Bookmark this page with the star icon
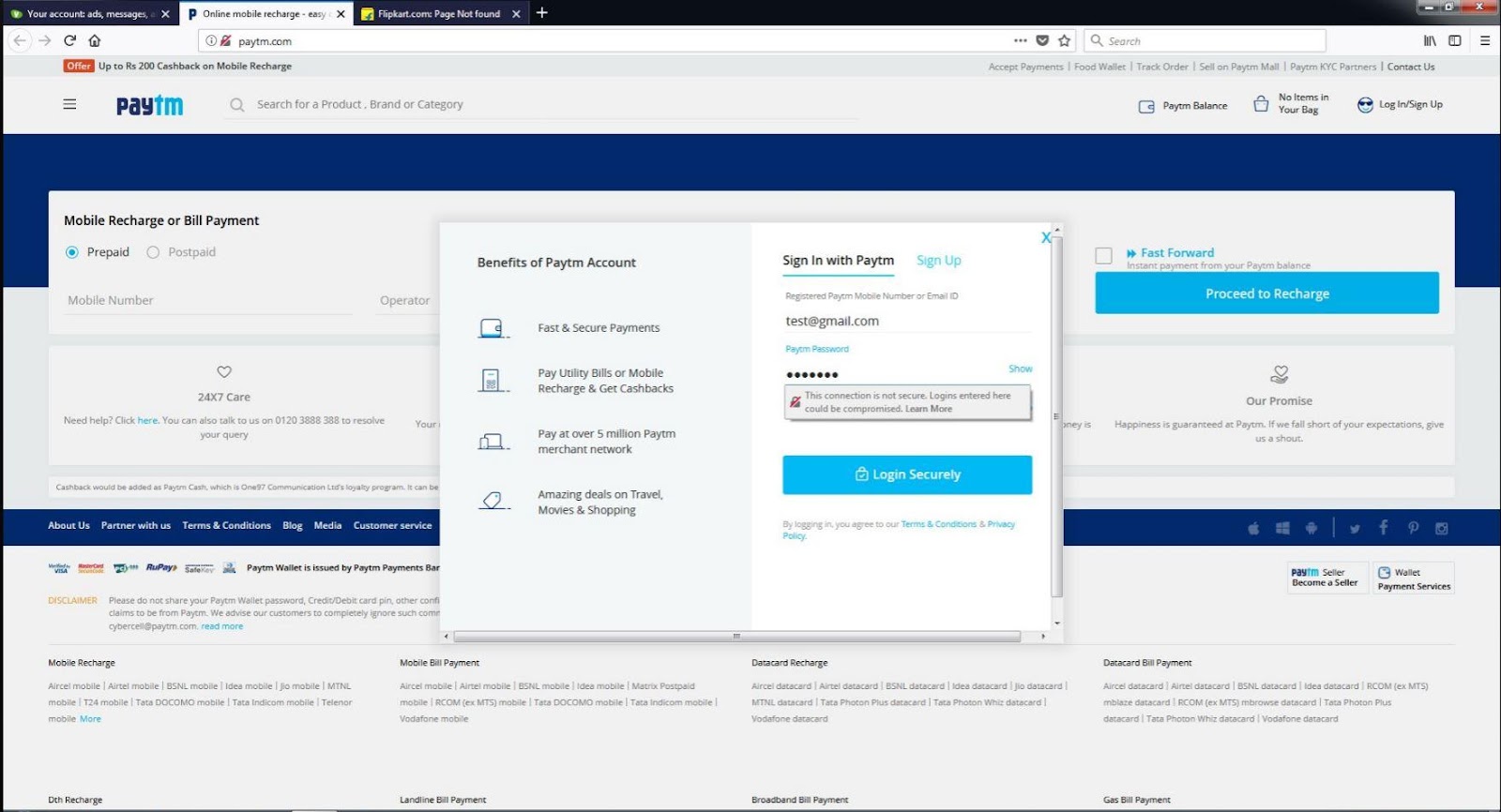The width and height of the screenshot is (1501, 812). pos(1064,40)
